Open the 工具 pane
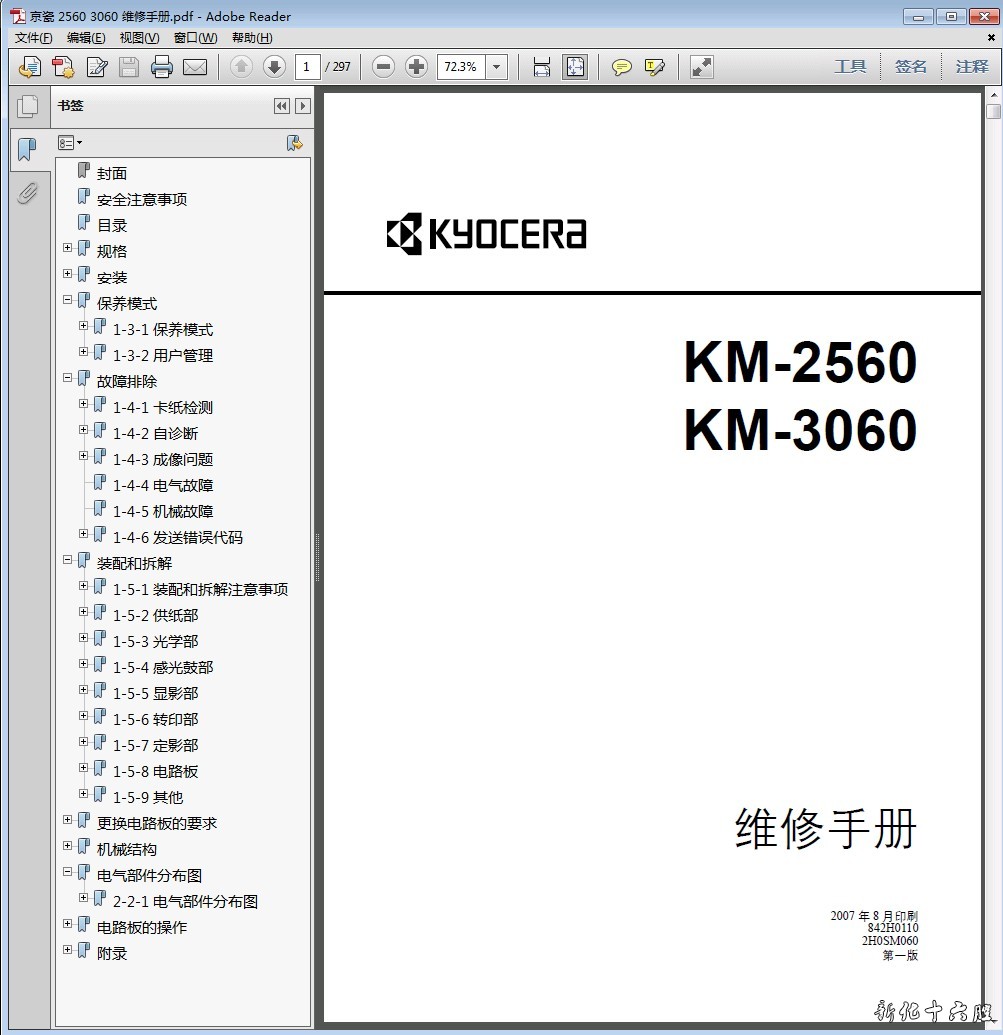 pyautogui.click(x=850, y=67)
